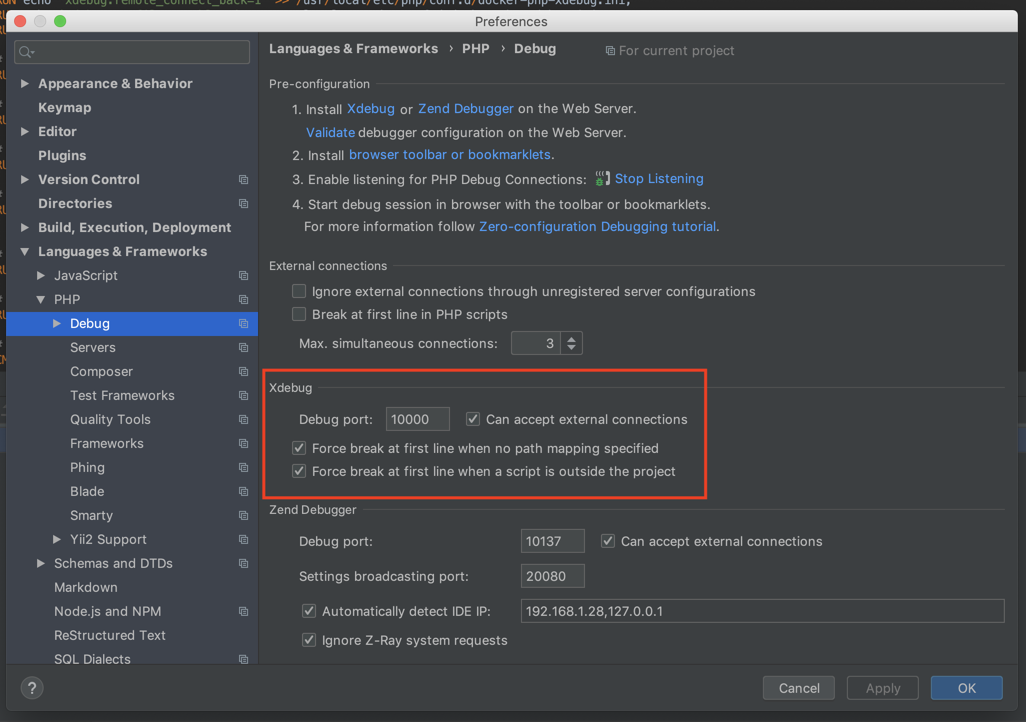The width and height of the screenshot is (1026, 722).
Task: Uncheck Automatically detect IDE IP
Action: point(309,611)
